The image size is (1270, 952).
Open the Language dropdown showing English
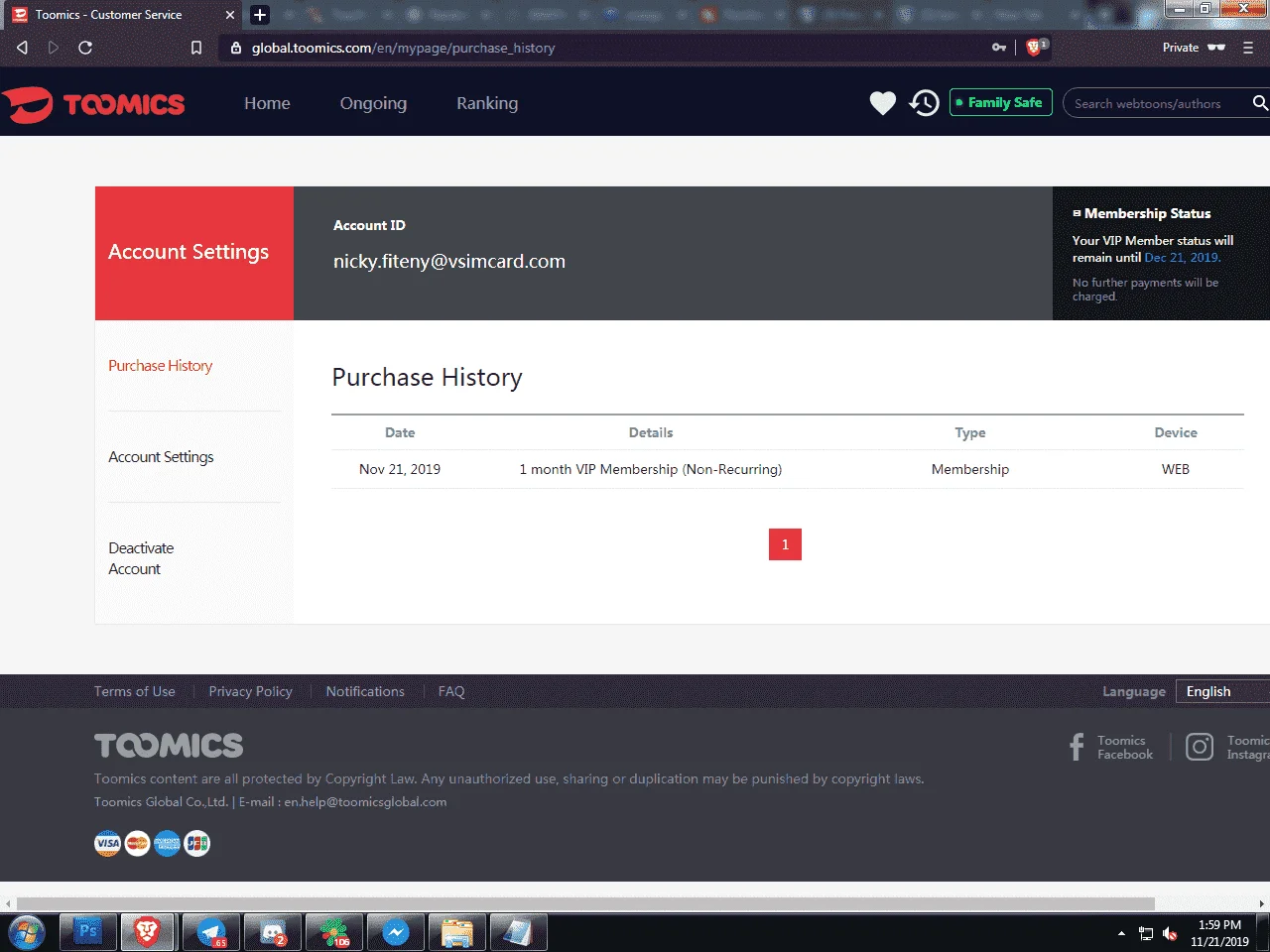(1222, 691)
